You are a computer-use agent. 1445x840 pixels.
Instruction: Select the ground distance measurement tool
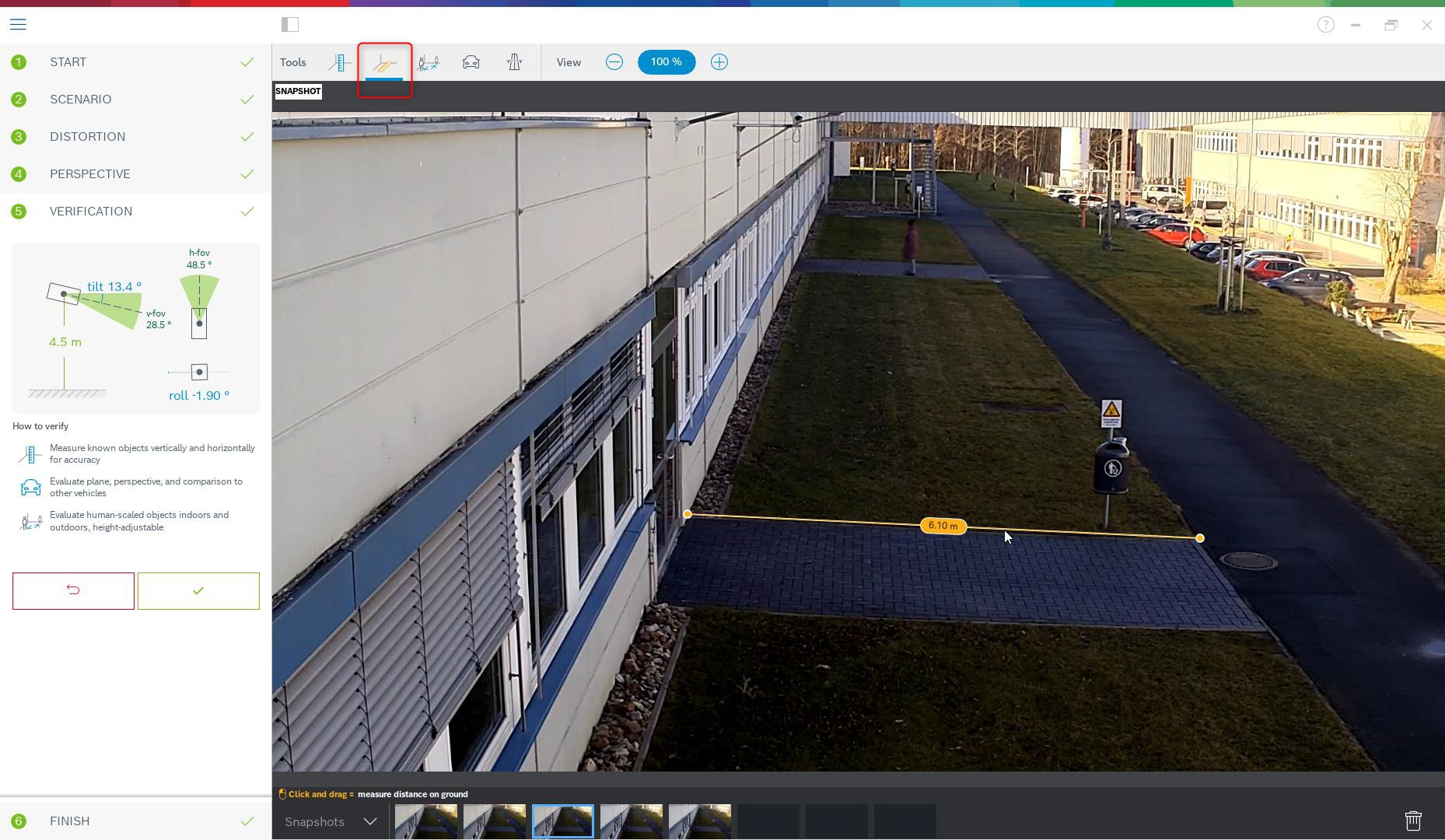coord(384,64)
